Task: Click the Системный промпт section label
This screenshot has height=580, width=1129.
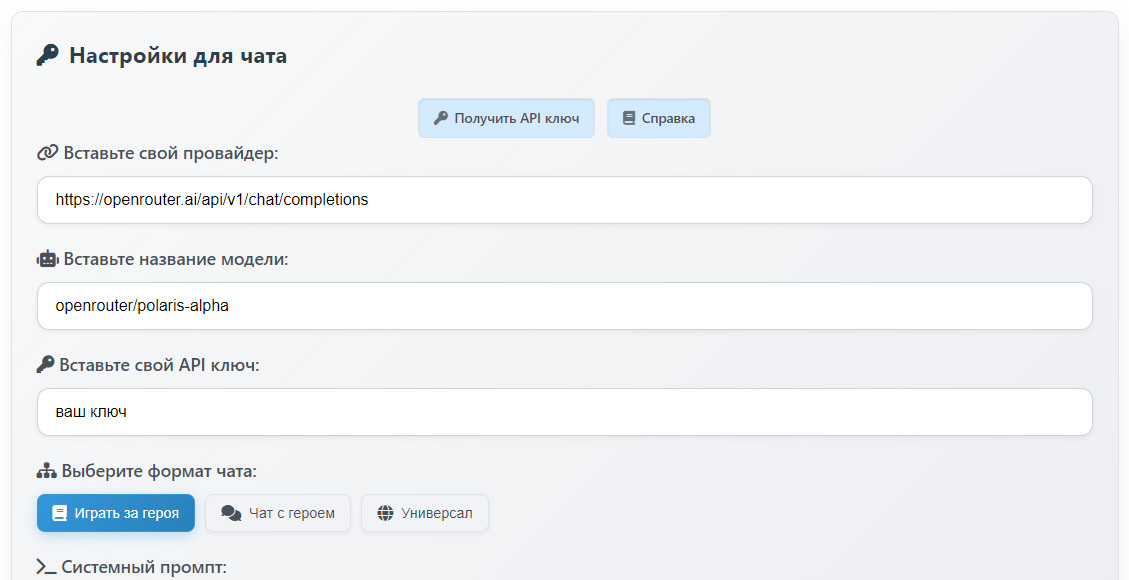Action: coord(144,567)
